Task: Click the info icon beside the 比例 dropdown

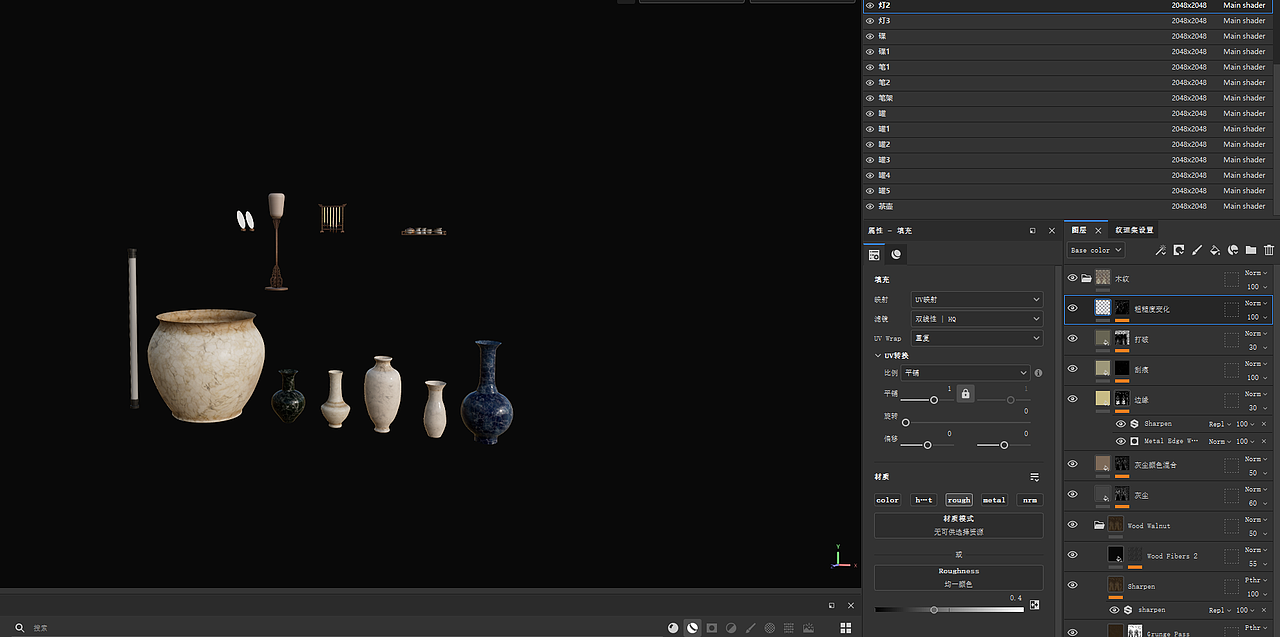Action: pyautogui.click(x=1038, y=373)
